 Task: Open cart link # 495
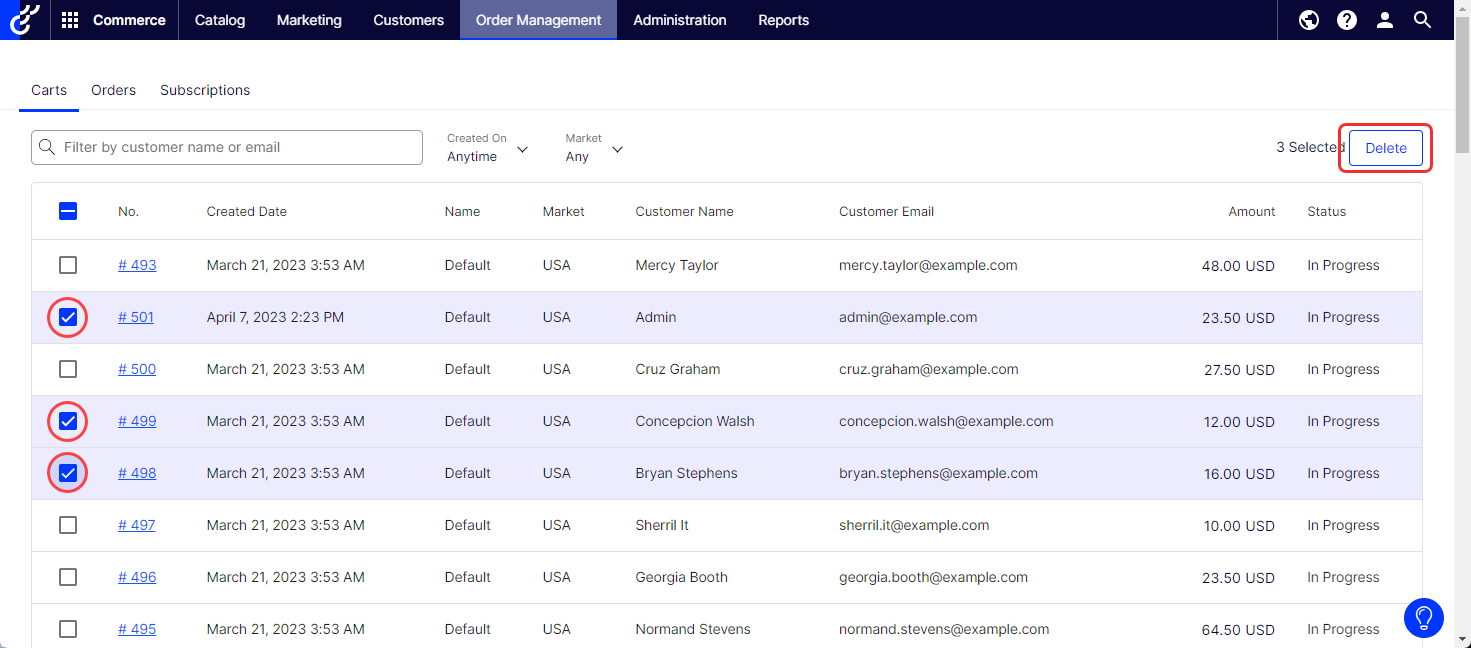(x=137, y=629)
